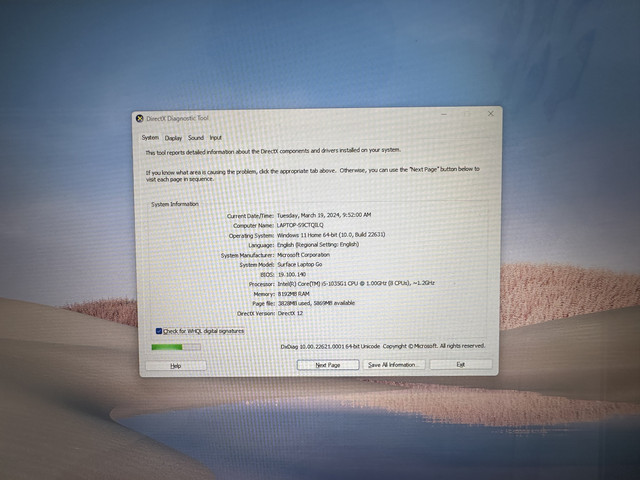The image size is (640, 480).
Task: Click the Help button
Action: tap(176, 366)
